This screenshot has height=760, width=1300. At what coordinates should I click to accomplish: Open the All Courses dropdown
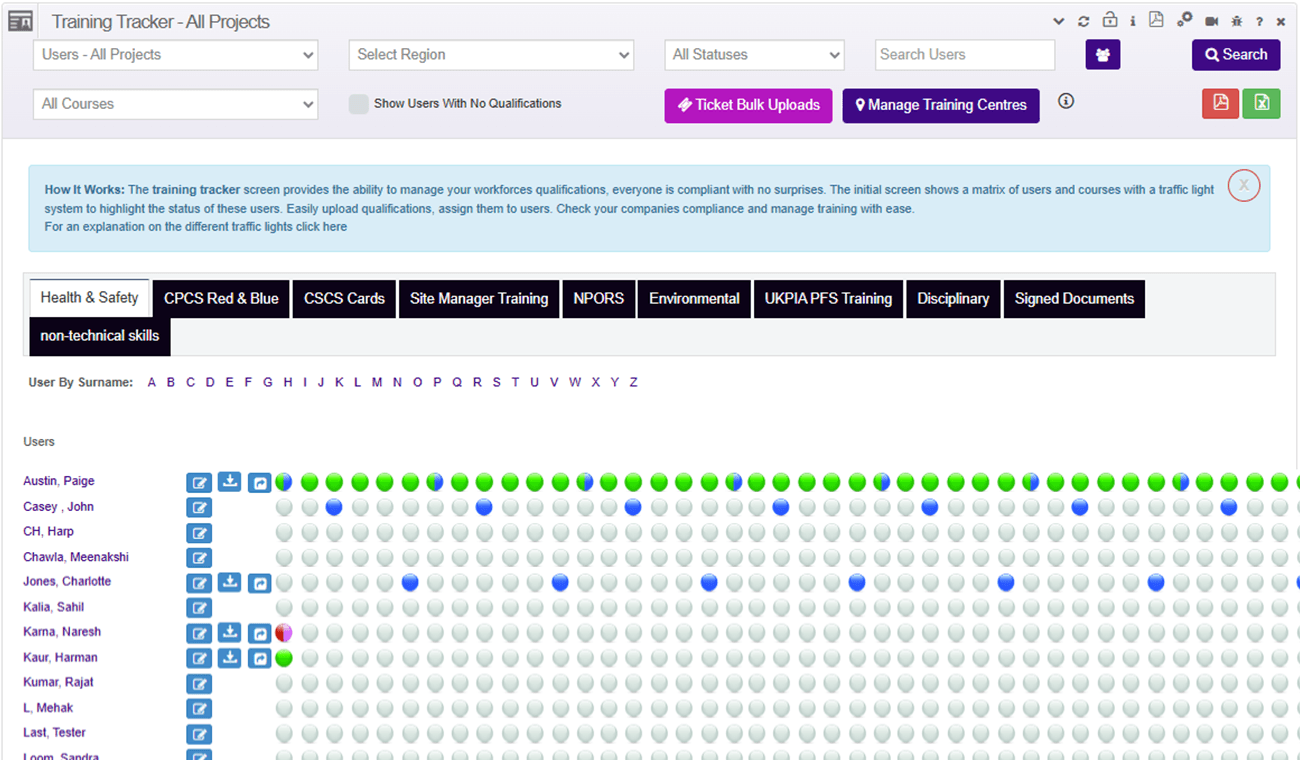176,104
